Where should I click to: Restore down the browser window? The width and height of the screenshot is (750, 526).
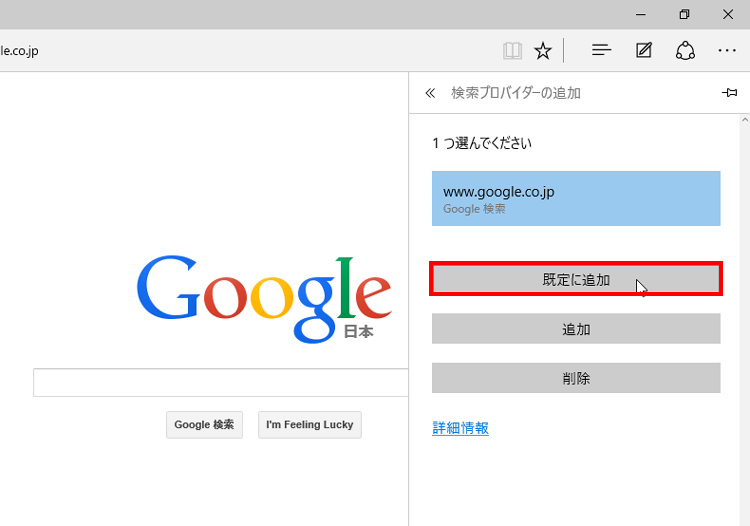(684, 14)
